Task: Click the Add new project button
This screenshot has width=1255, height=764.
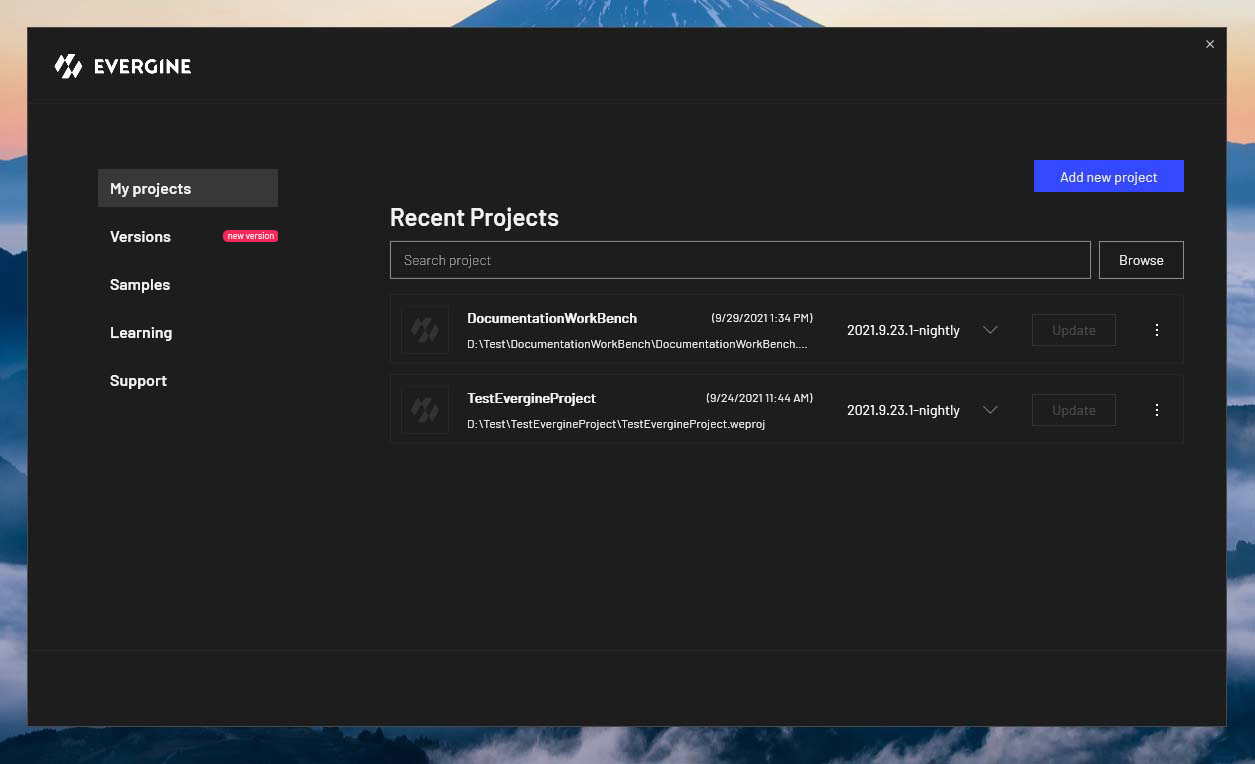Action: [x=1108, y=177]
